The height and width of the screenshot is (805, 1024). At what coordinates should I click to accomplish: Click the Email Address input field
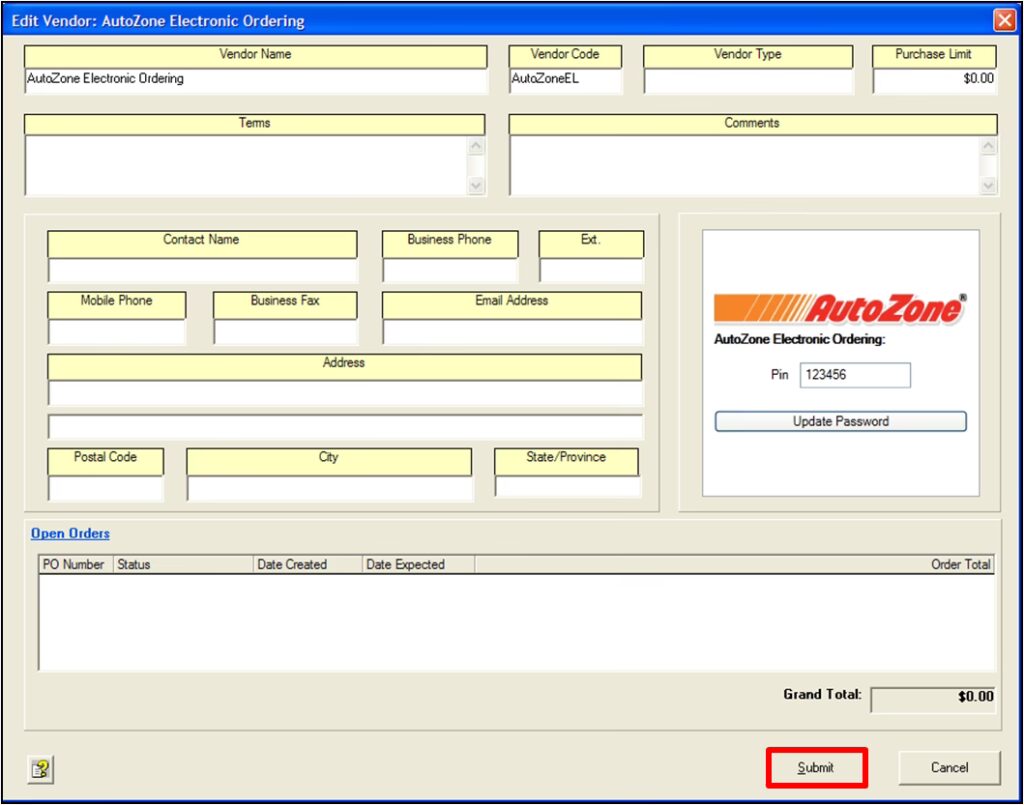pyautogui.click(x=512, y=332)
